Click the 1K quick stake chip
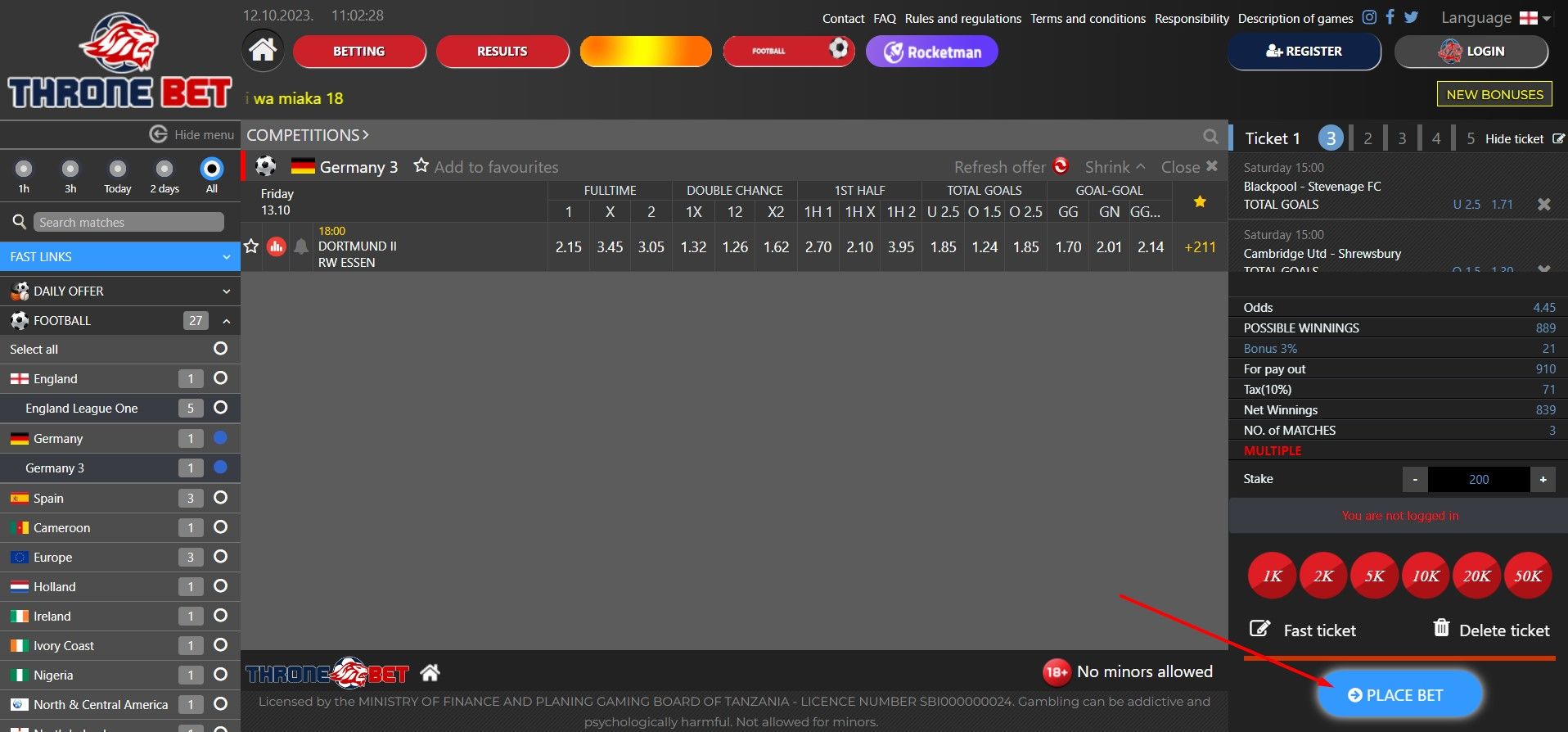Screen dimensions: 1568x732 pos(1272,576)
